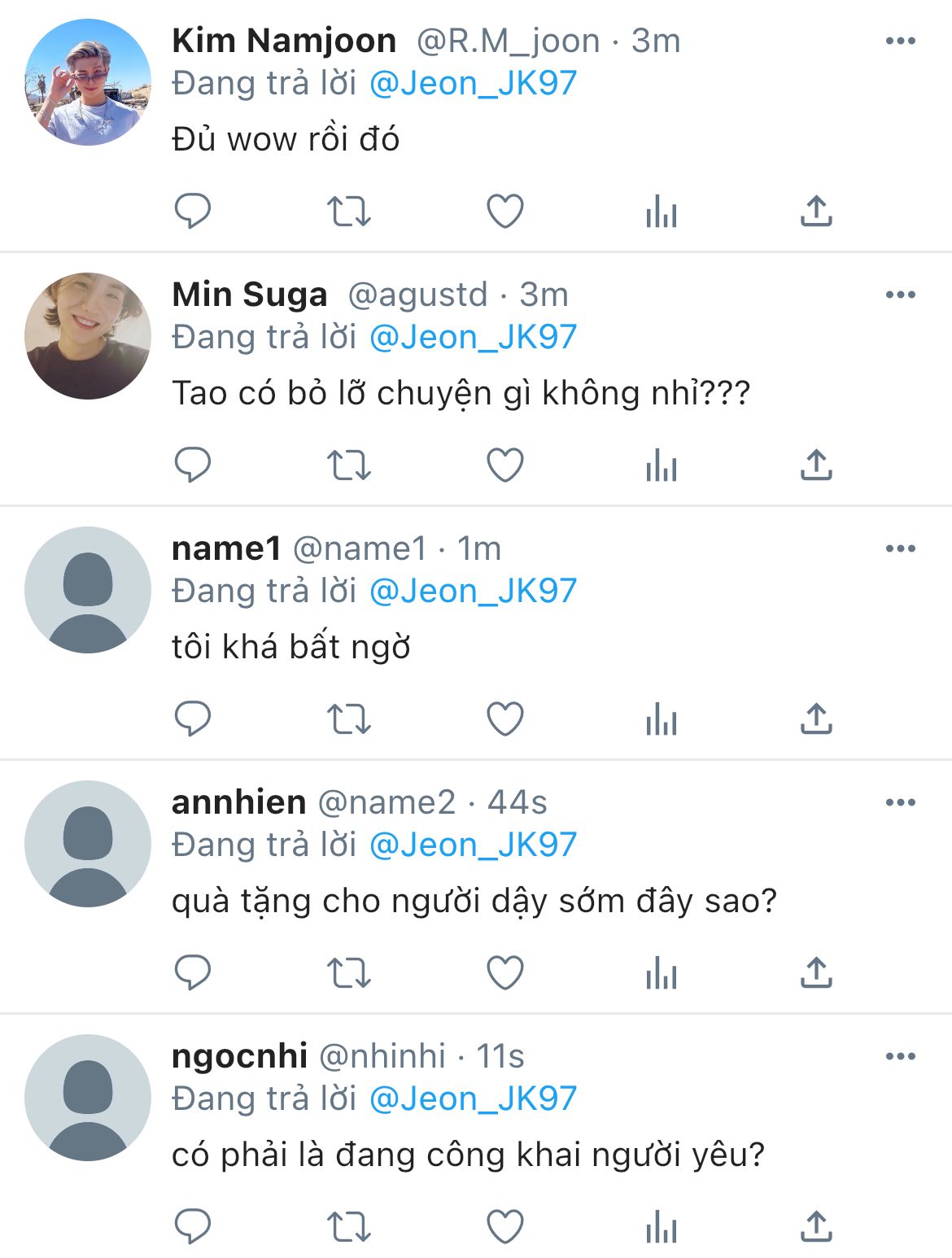The image size is (952, 1258).
Task: Retweet Min Suga's reply
Action: point(348,465)
